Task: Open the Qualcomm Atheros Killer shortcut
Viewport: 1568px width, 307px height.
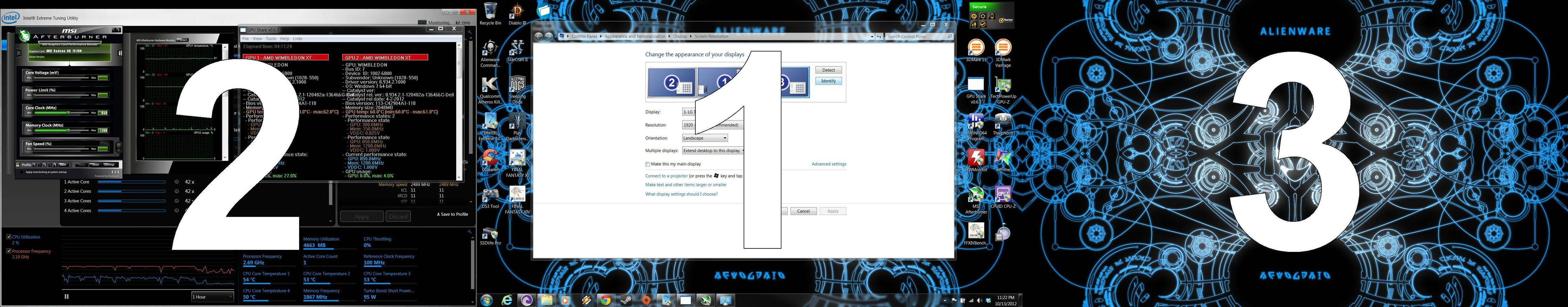Action: (490, 90)
